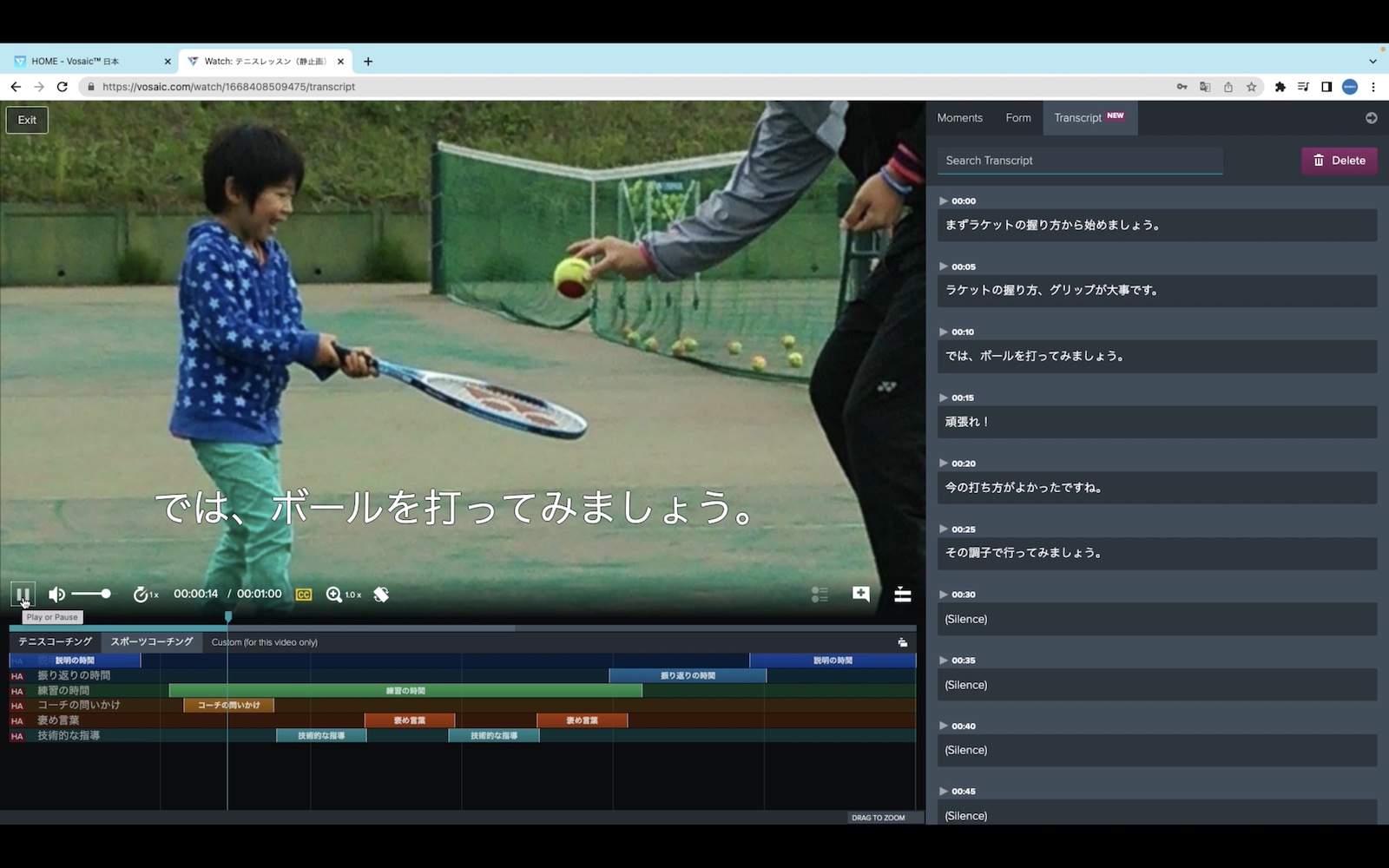Open the moments list icon in player

(x=820, y=595)
